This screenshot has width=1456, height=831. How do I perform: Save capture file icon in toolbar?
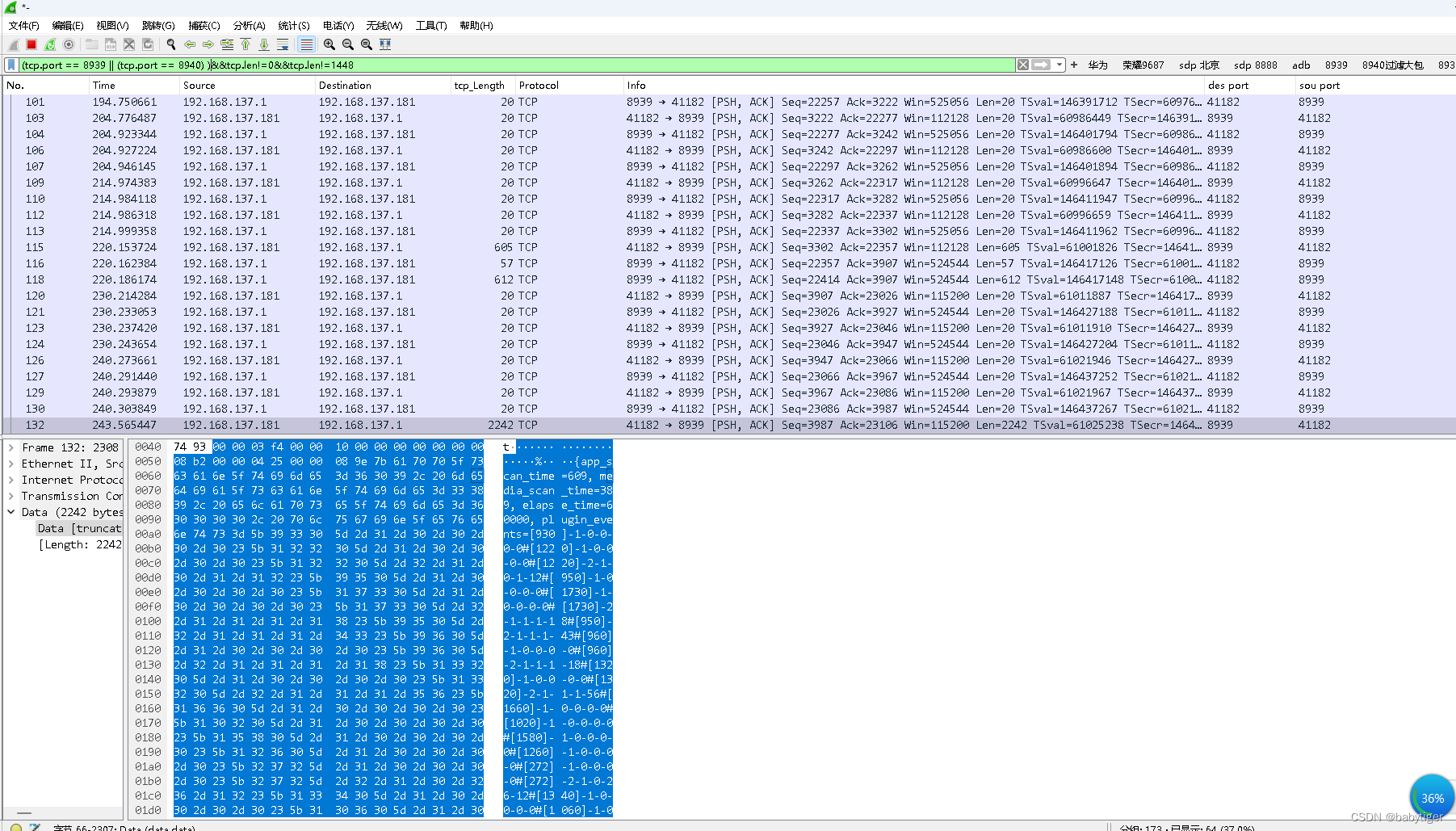pos(111,44)
